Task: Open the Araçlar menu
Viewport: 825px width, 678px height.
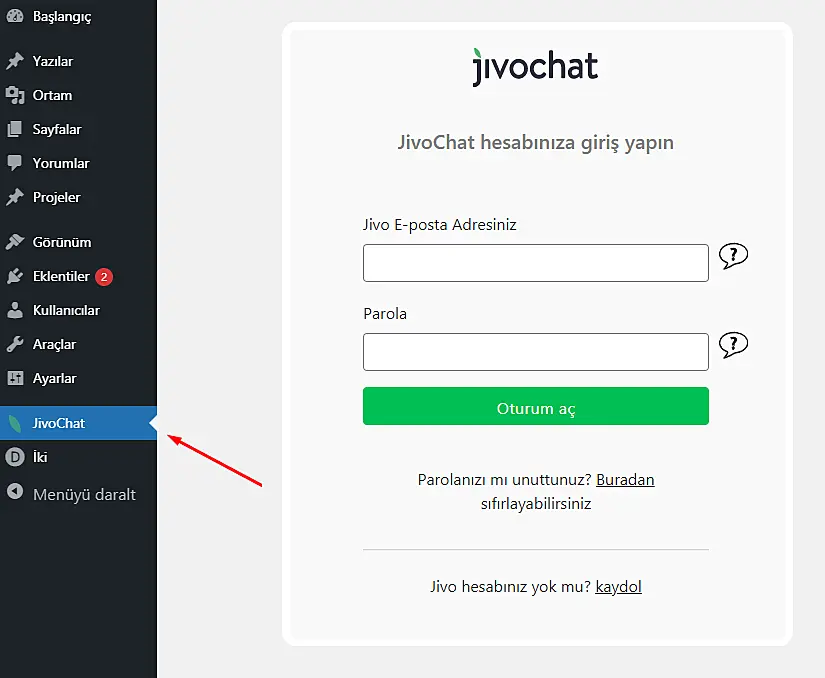Action: click(78, 345)
